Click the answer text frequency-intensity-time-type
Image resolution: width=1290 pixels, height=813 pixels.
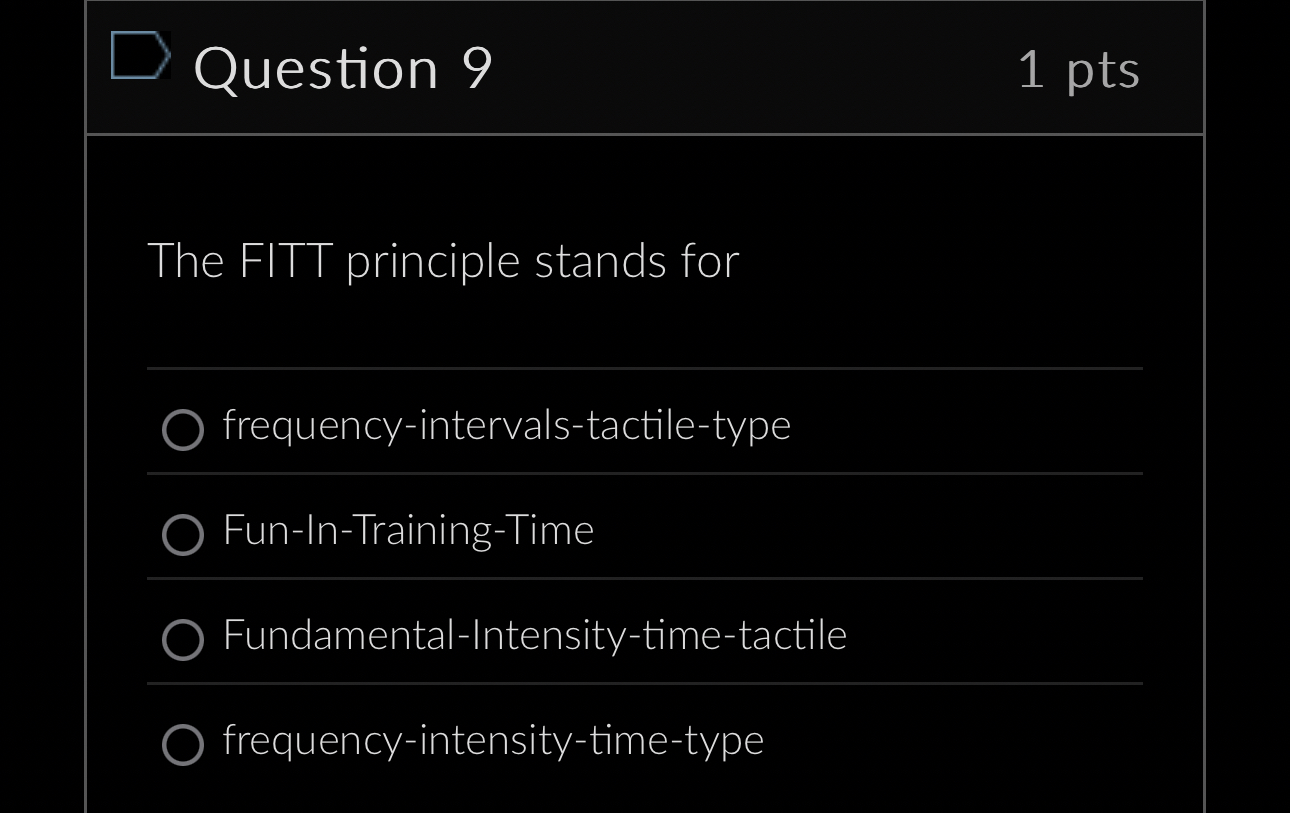coord(492,740)
